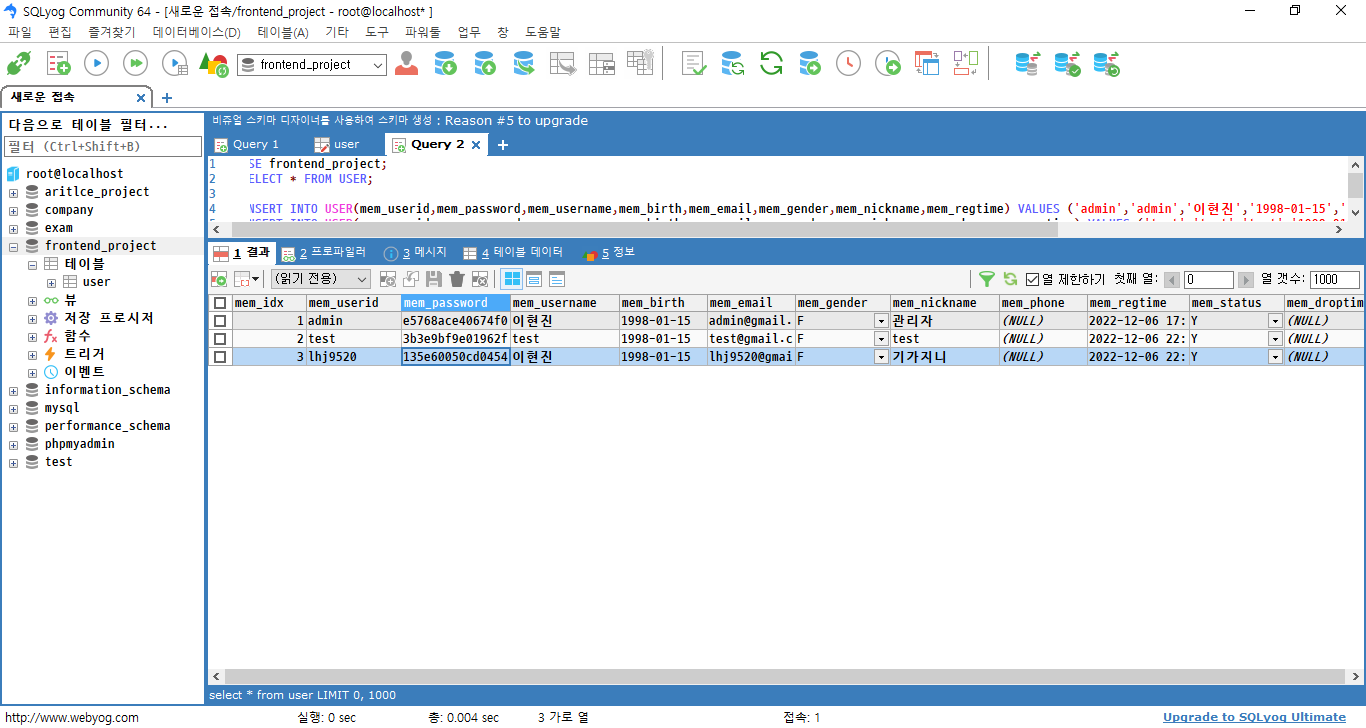Screen dimensions: 1366x728
Task: Expand the mysql database node
Action: (x=14, y=408)
